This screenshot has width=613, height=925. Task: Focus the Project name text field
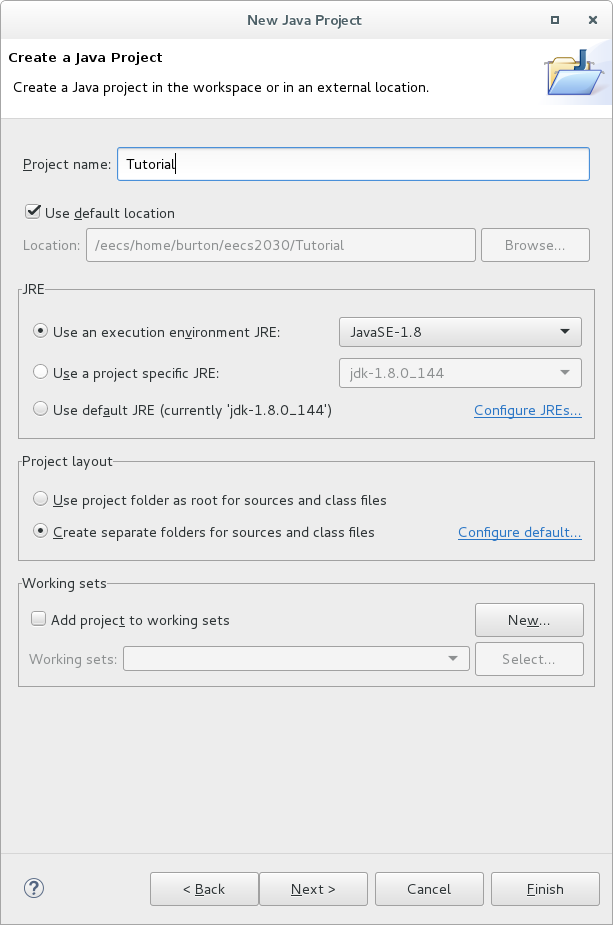click(x=353, y=164)
